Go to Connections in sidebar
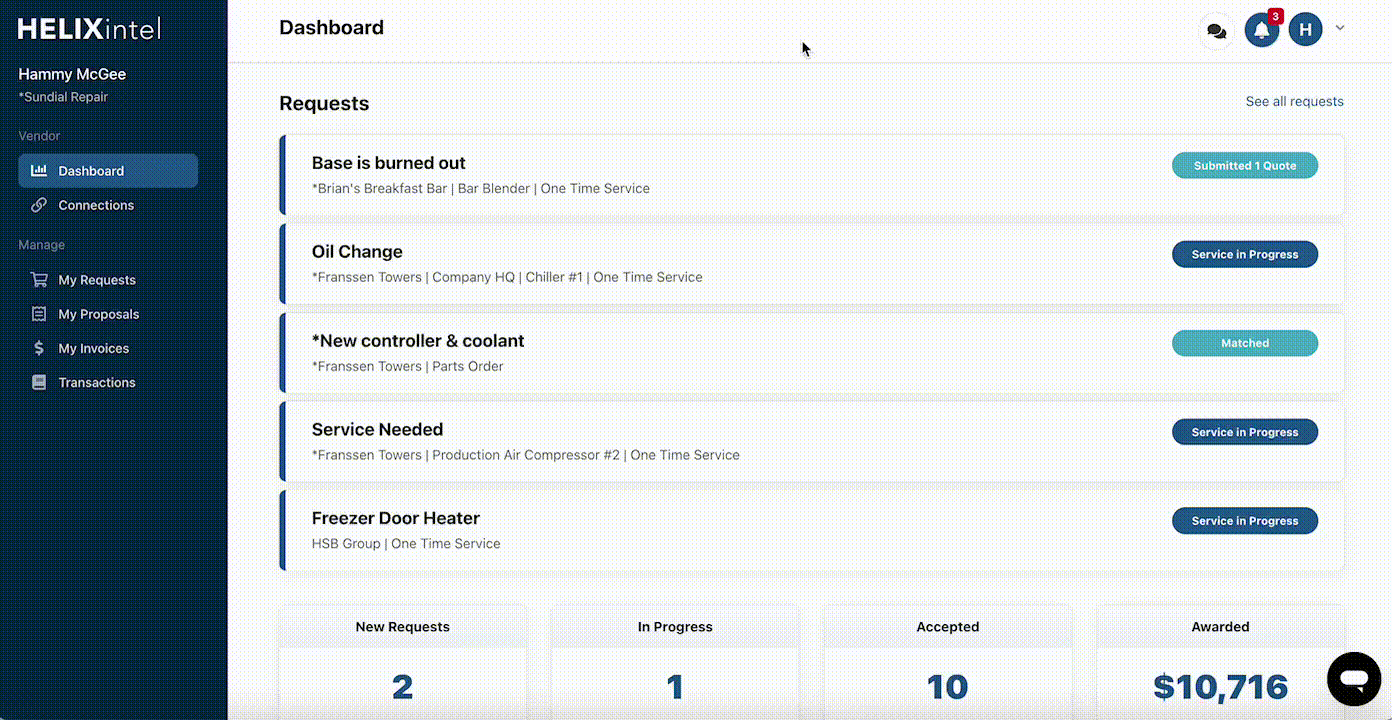The height and width of the screenshot is (720, 1392). point(96,205)
